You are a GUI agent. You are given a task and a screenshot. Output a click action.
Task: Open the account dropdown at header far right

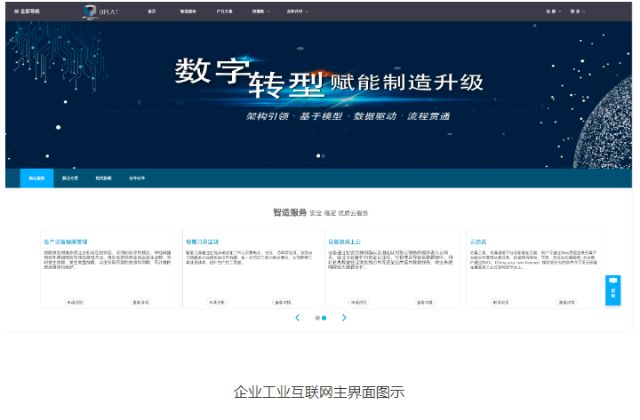[x=577, y=11]
